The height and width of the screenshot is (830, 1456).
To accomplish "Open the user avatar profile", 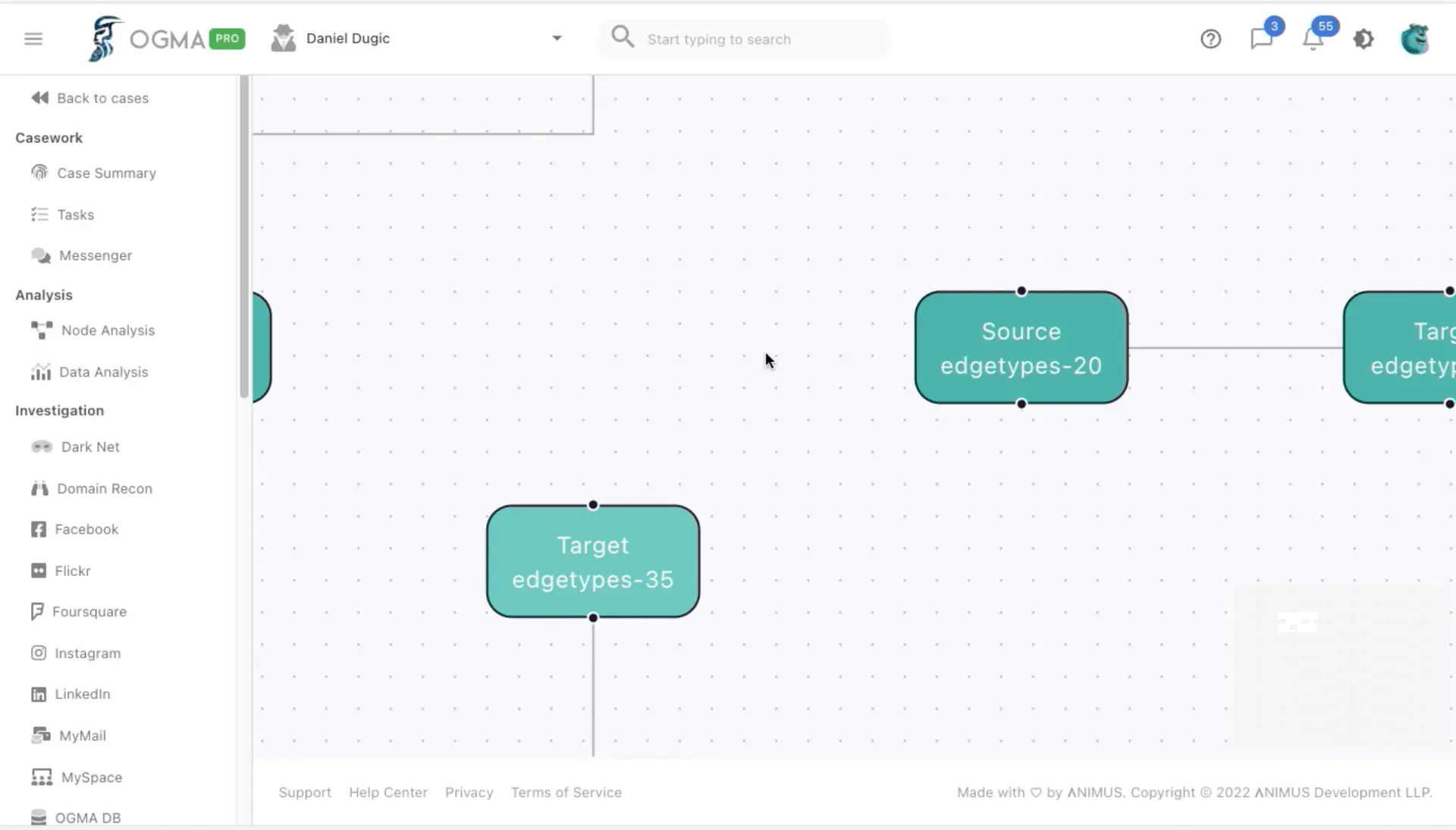I will (1414, 39).
